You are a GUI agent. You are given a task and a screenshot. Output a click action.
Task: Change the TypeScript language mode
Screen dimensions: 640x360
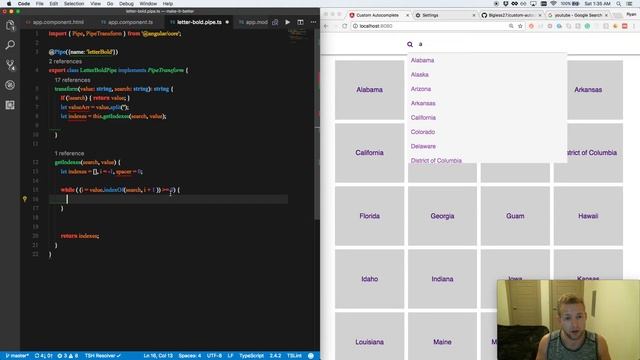tap(251, 356)
